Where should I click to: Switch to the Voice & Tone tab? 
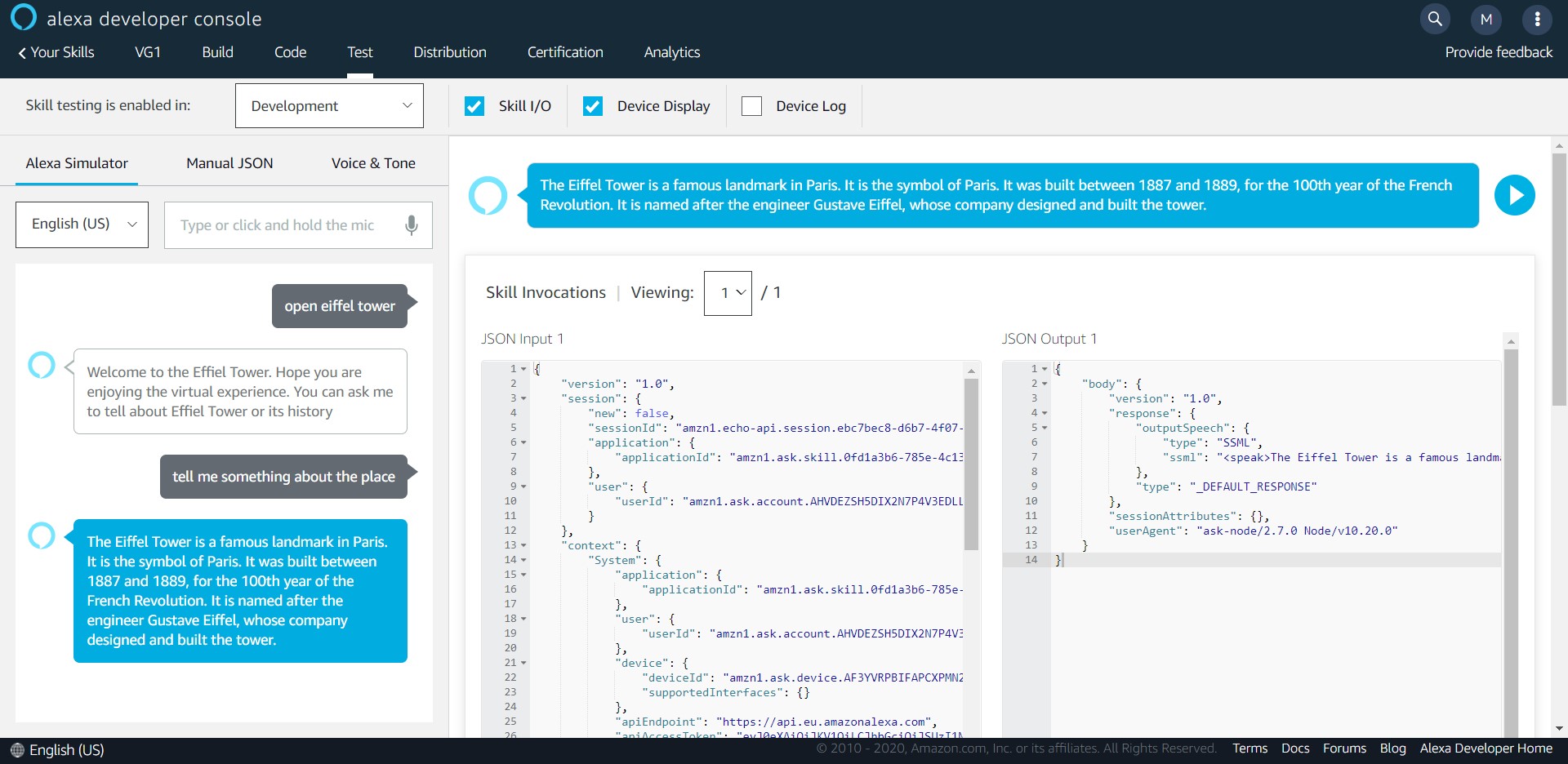(373, 163)
